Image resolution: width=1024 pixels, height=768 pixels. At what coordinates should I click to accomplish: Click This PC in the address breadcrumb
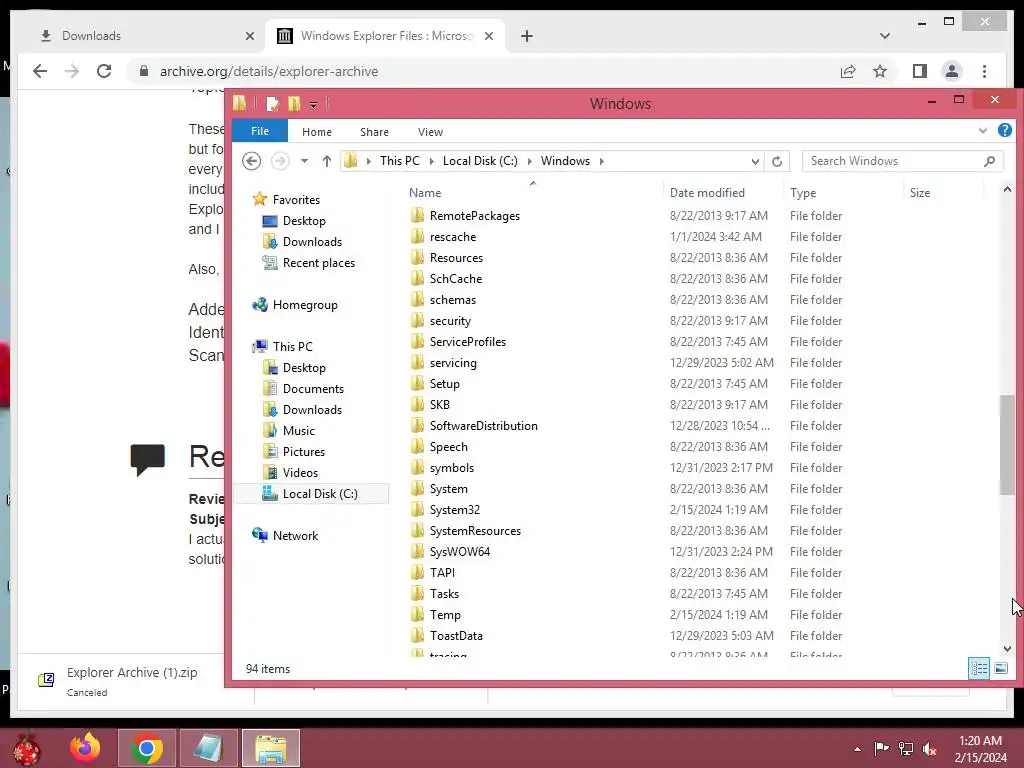(400, 161)
